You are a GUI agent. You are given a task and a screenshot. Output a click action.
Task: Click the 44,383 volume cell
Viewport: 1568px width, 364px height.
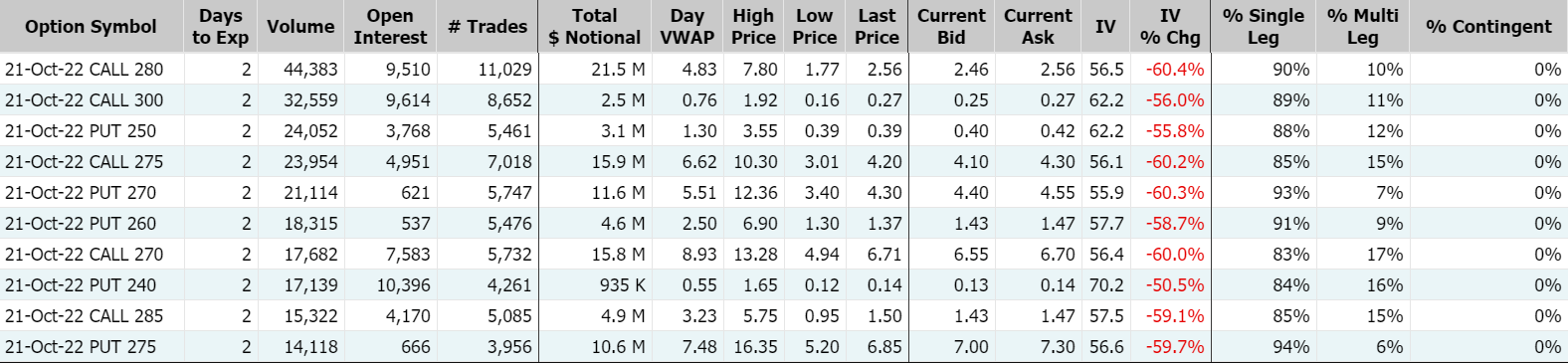coord(310,70)
